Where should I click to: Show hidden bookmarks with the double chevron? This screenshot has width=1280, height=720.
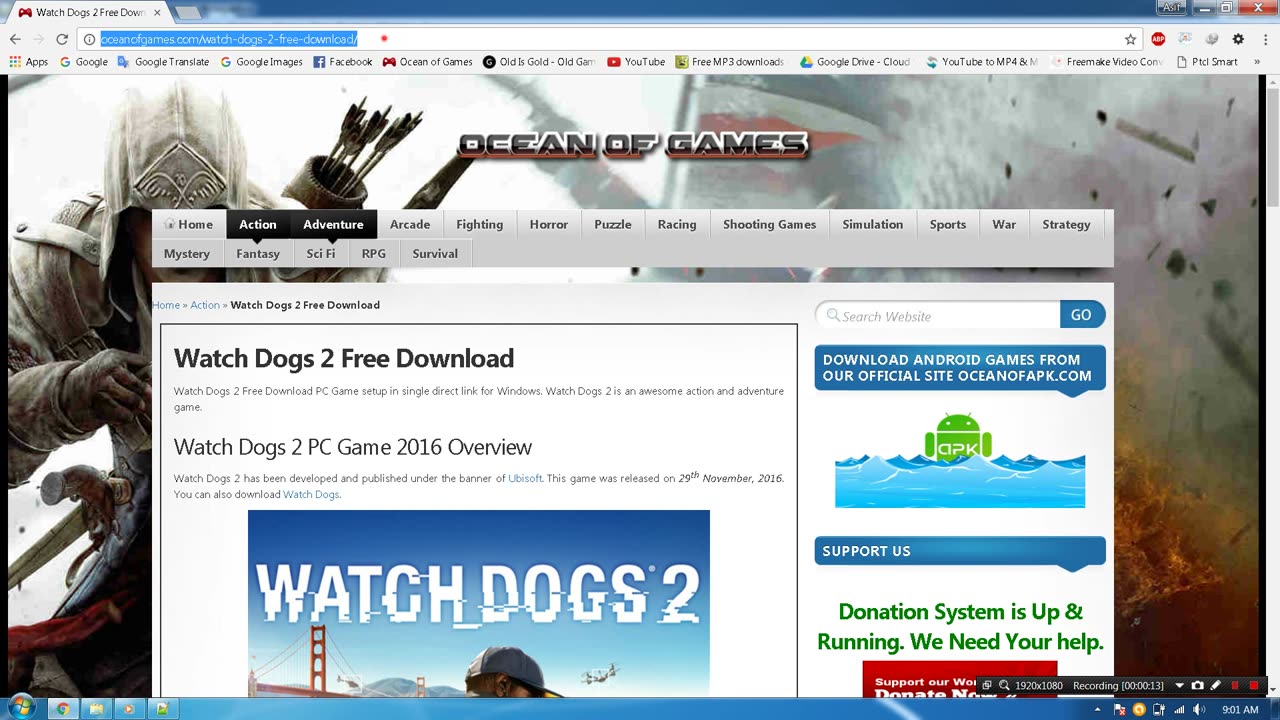pos(1257,62)
